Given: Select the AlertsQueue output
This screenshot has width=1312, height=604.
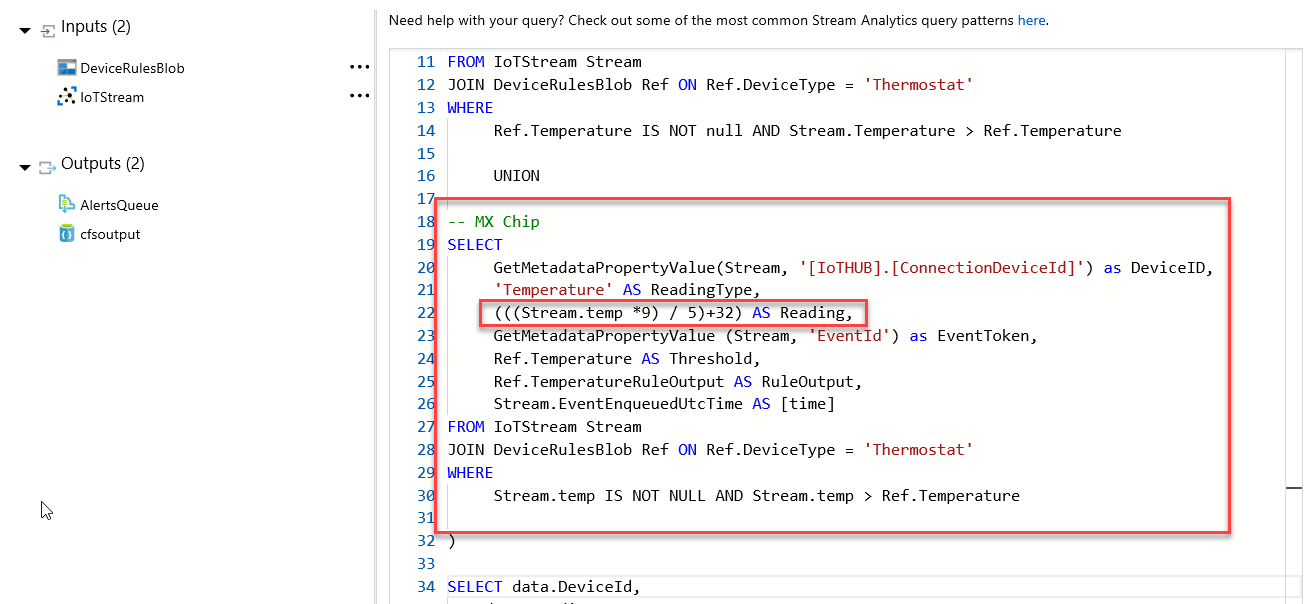Looking at the screenshot, I should (119, 205).
